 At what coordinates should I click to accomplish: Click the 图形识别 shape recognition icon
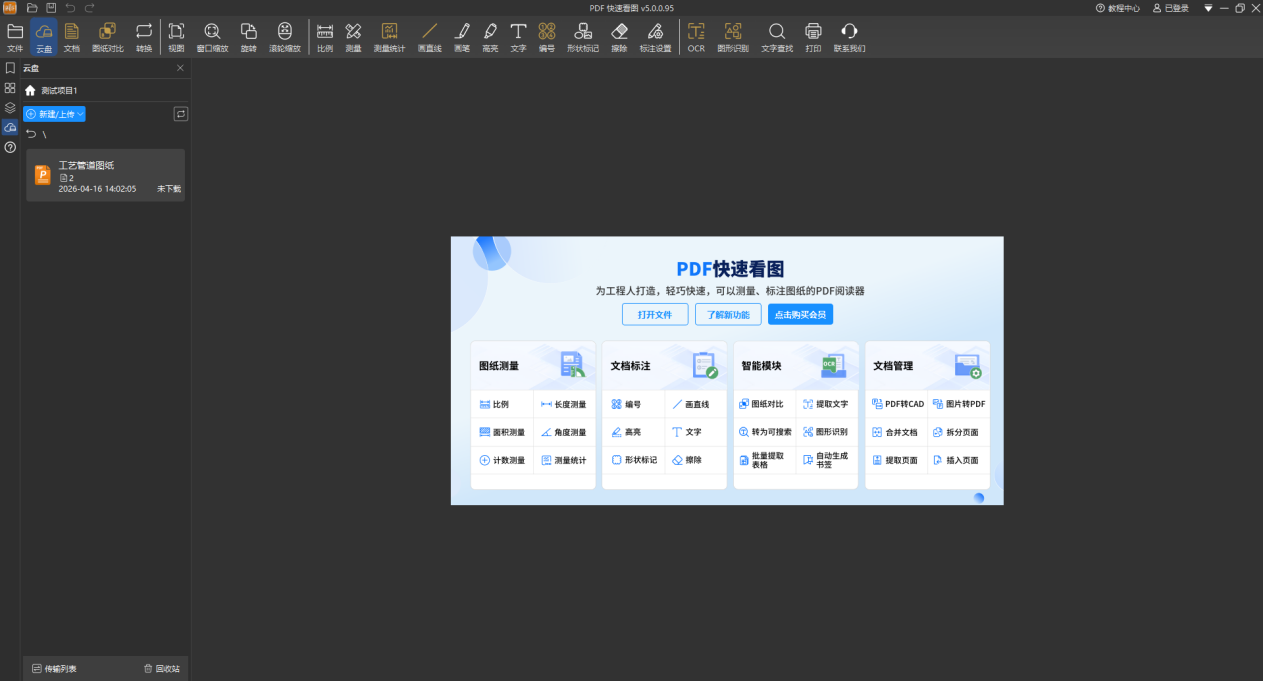(733, 37)
